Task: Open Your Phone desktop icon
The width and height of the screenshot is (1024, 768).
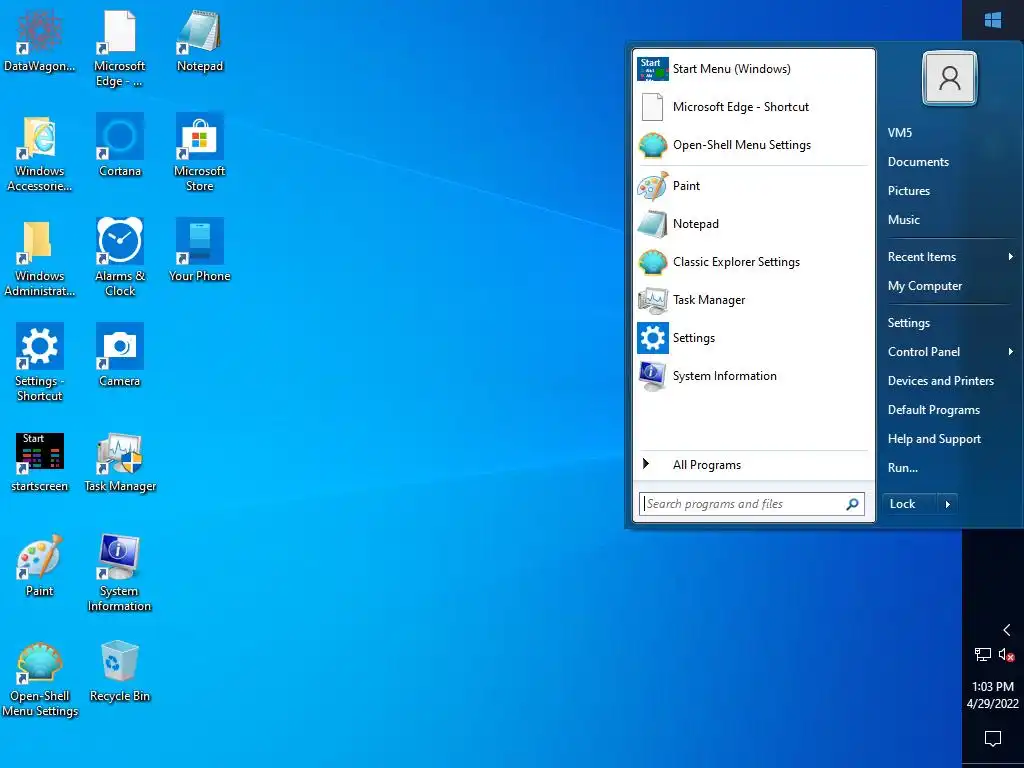Action: pos(200,251)
